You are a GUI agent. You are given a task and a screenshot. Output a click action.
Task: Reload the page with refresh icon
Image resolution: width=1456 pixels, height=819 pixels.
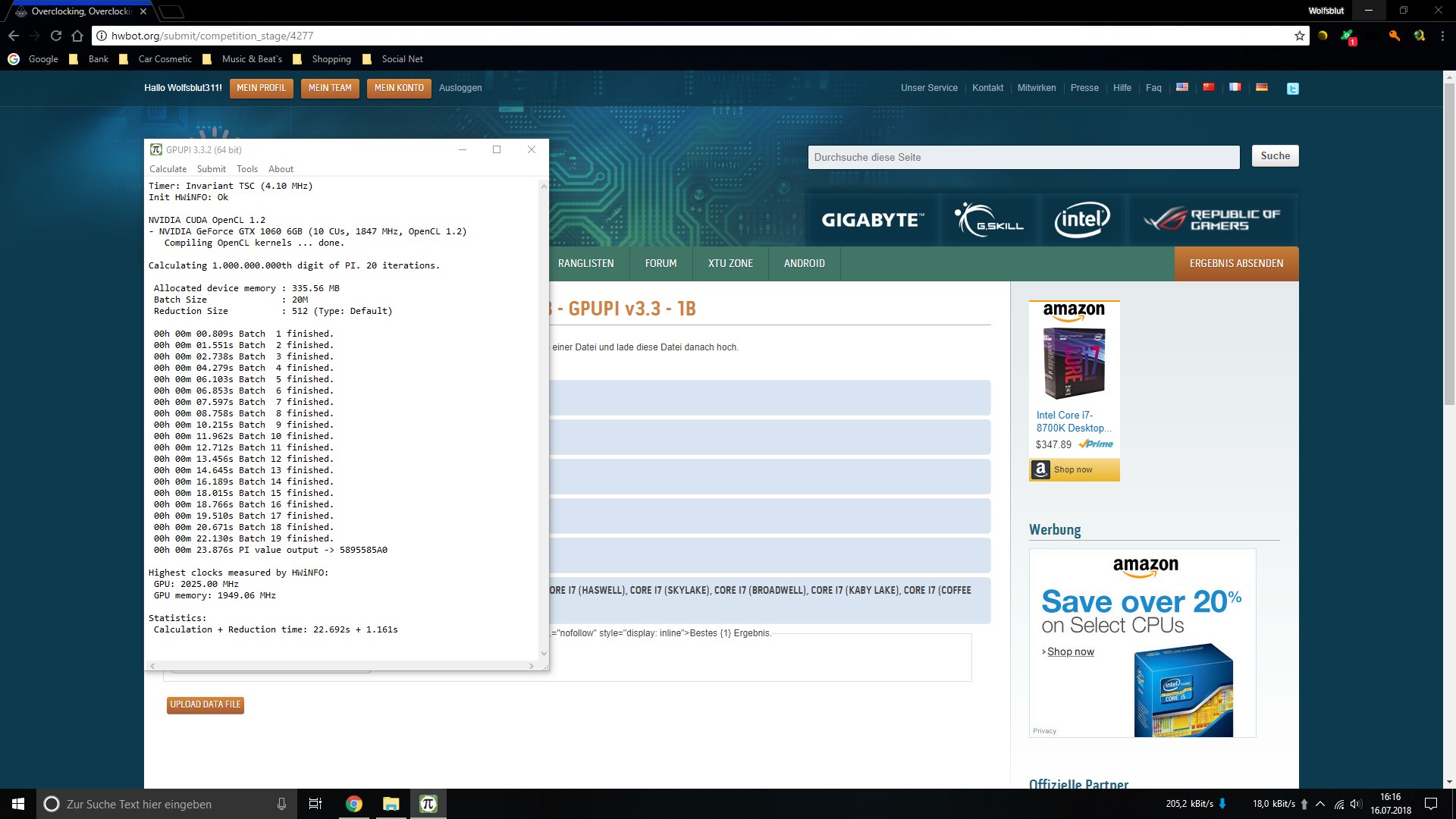[x=56, y=36]
